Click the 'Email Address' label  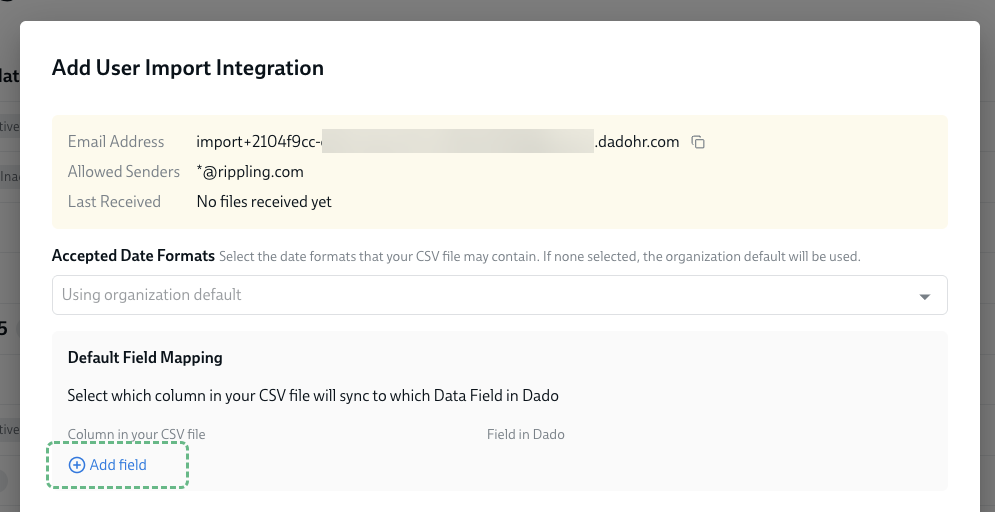[x=114, y=142]
